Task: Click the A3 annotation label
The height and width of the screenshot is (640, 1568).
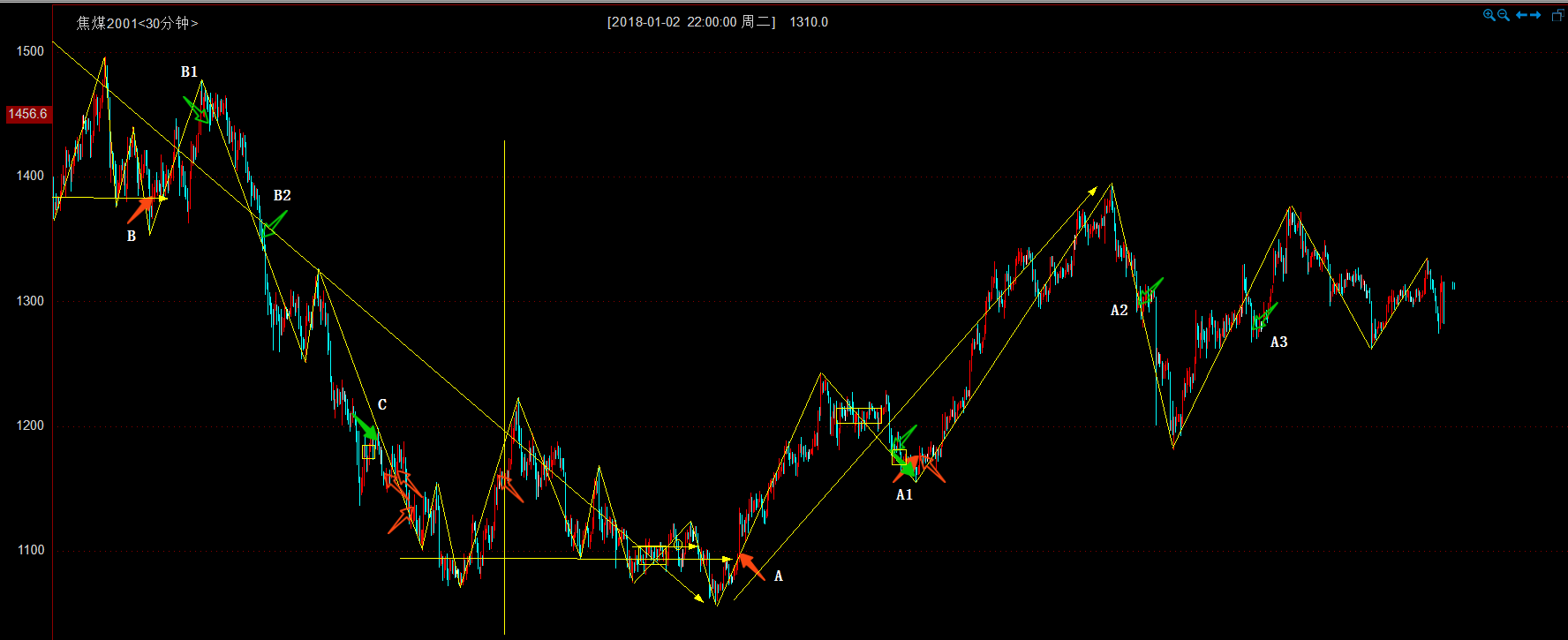Action: point(1278,343)
